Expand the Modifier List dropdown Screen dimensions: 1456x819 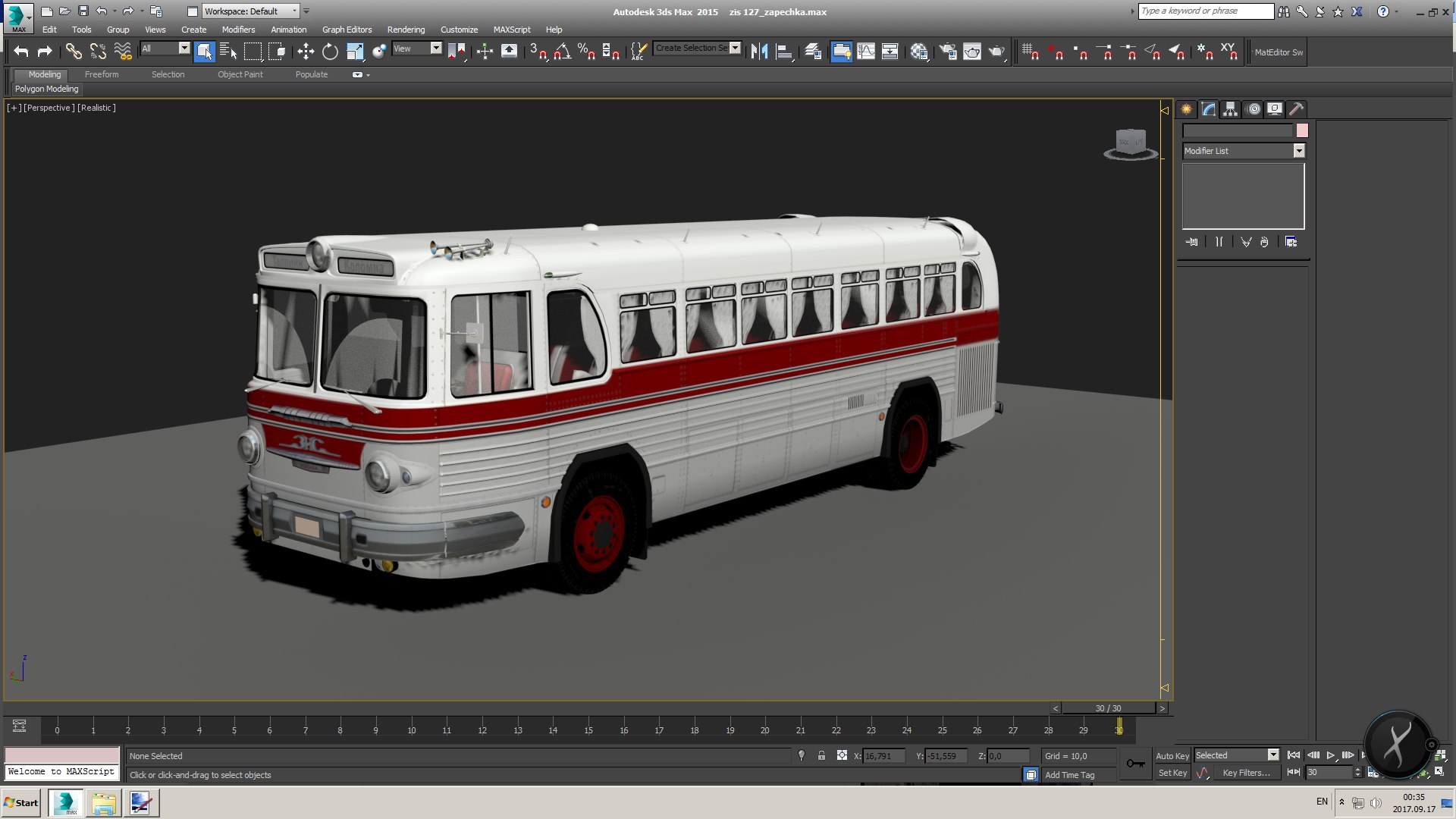(x=1298, y=151)
